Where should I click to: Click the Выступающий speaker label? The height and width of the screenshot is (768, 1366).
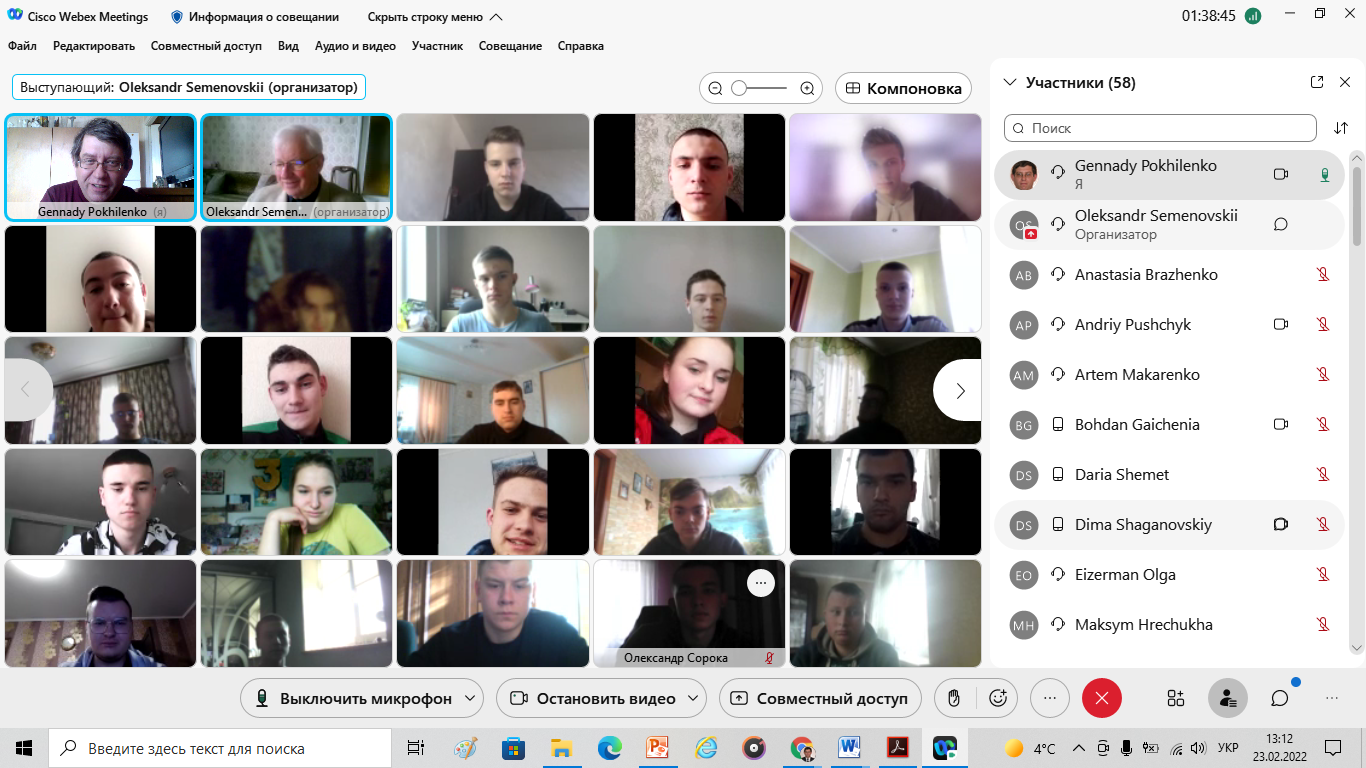tap(189, 87)
